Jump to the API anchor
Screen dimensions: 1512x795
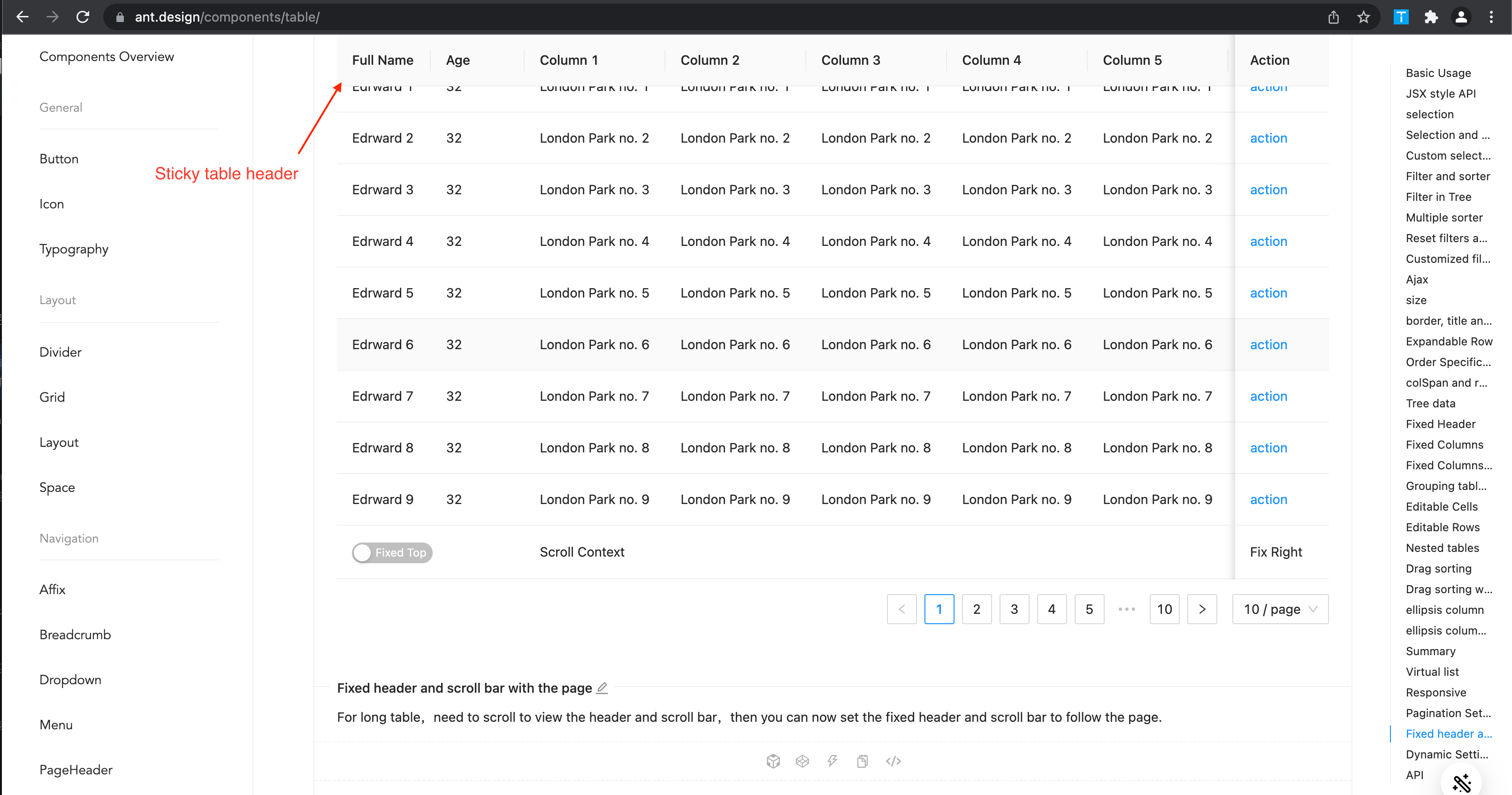click(1414, 775)
